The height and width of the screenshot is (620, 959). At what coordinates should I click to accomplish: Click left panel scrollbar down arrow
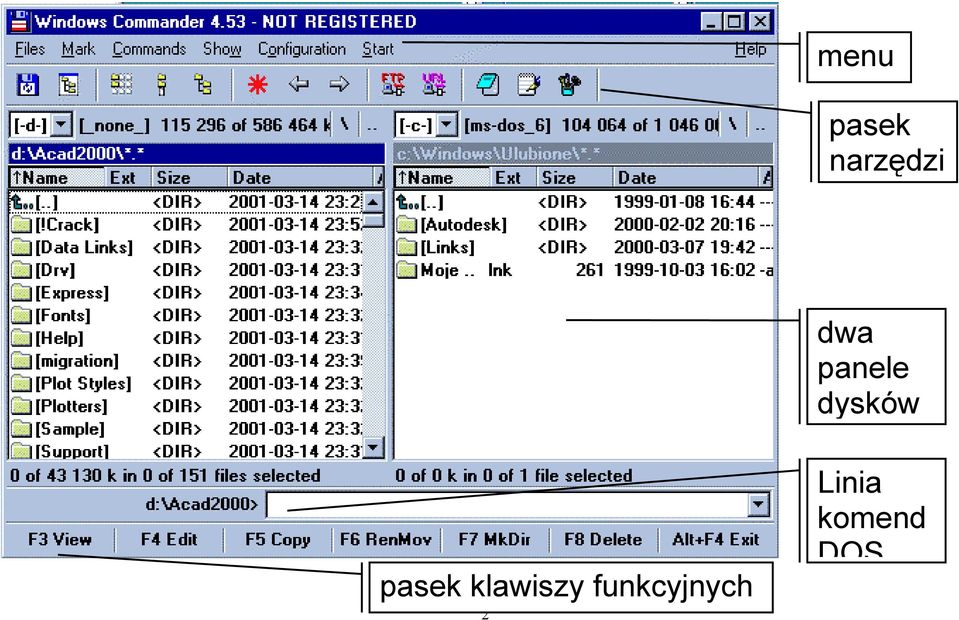tap(374, 447)
